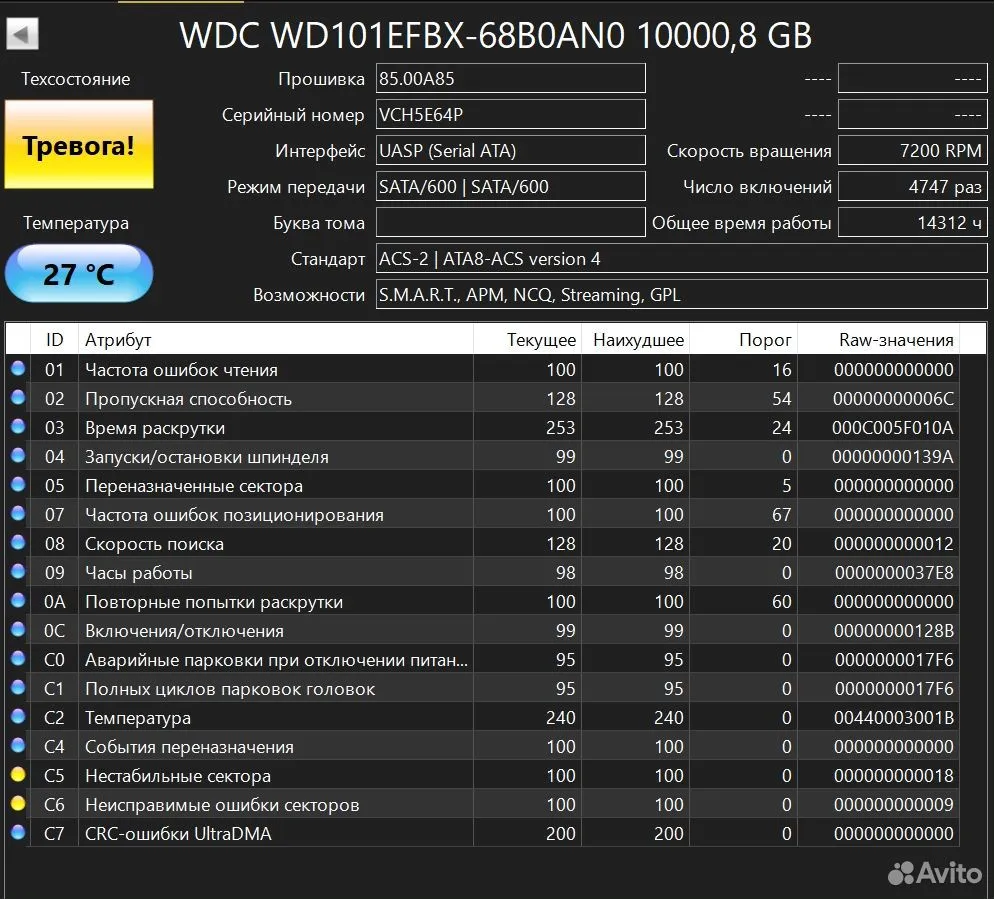Click the empty Буква тома field
994x899 pixels.
[510, 223]
